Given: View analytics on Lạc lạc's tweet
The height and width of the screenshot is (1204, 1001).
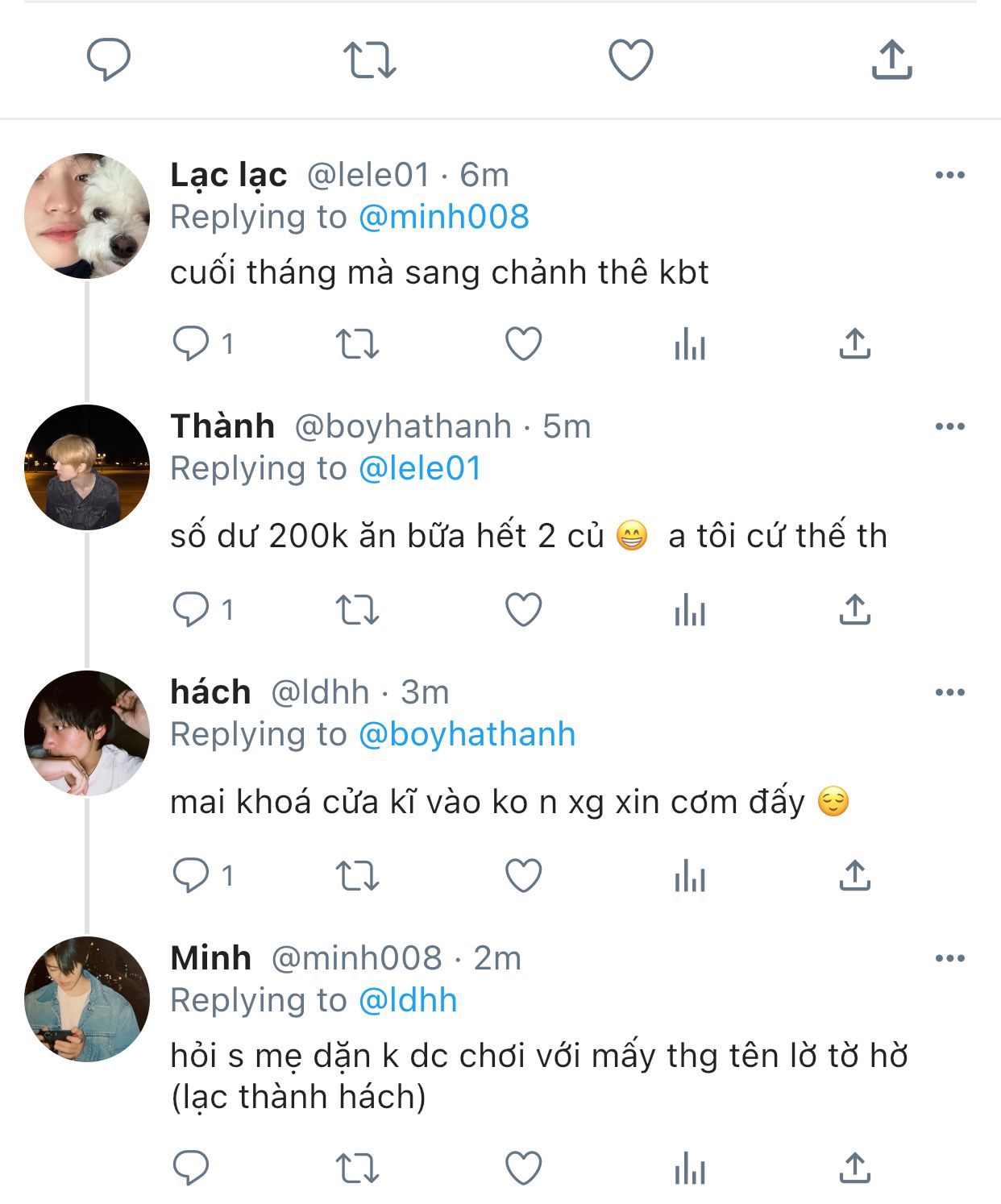Looking at the screenshot, I should pyautogui.click(x=690, y=344).
